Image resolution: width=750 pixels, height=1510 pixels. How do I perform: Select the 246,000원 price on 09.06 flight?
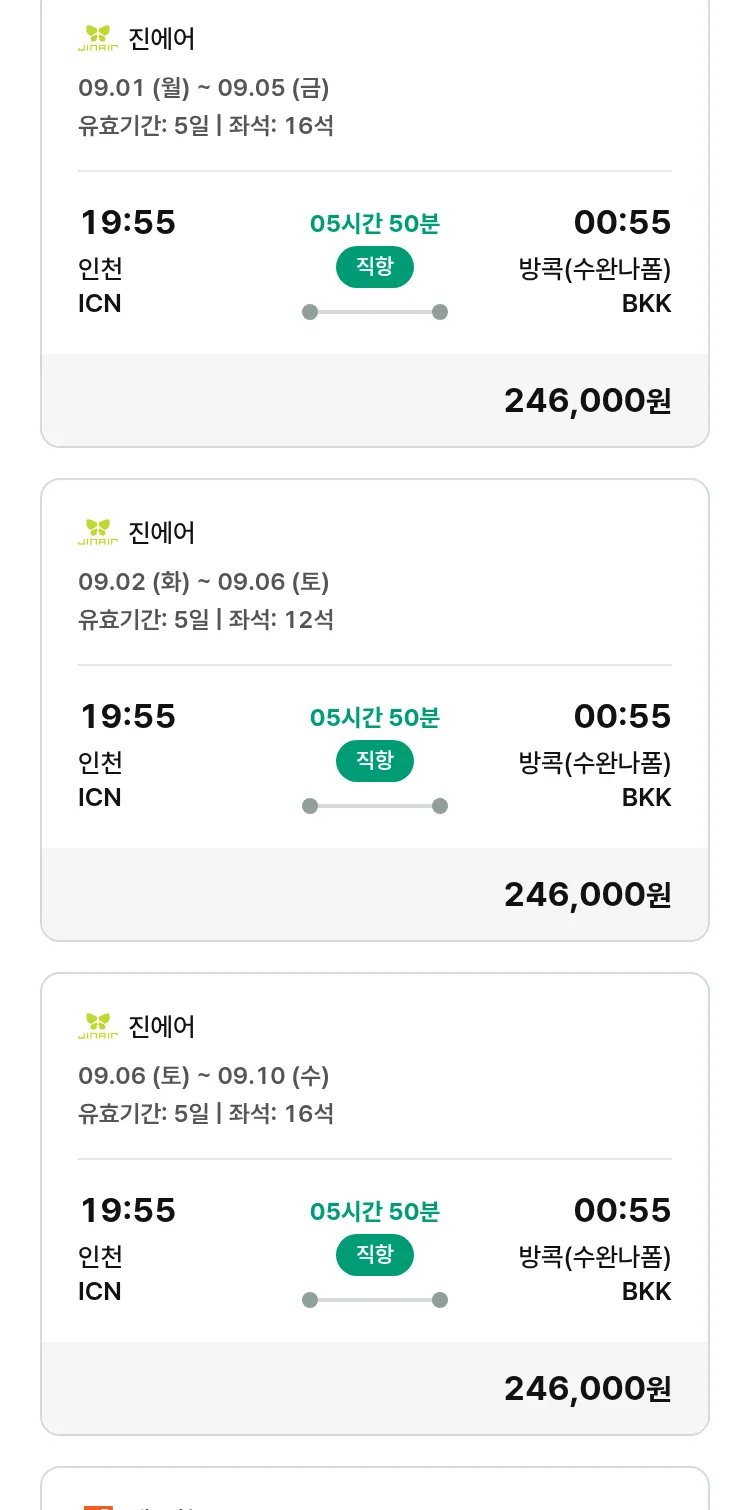(587, 1388)
